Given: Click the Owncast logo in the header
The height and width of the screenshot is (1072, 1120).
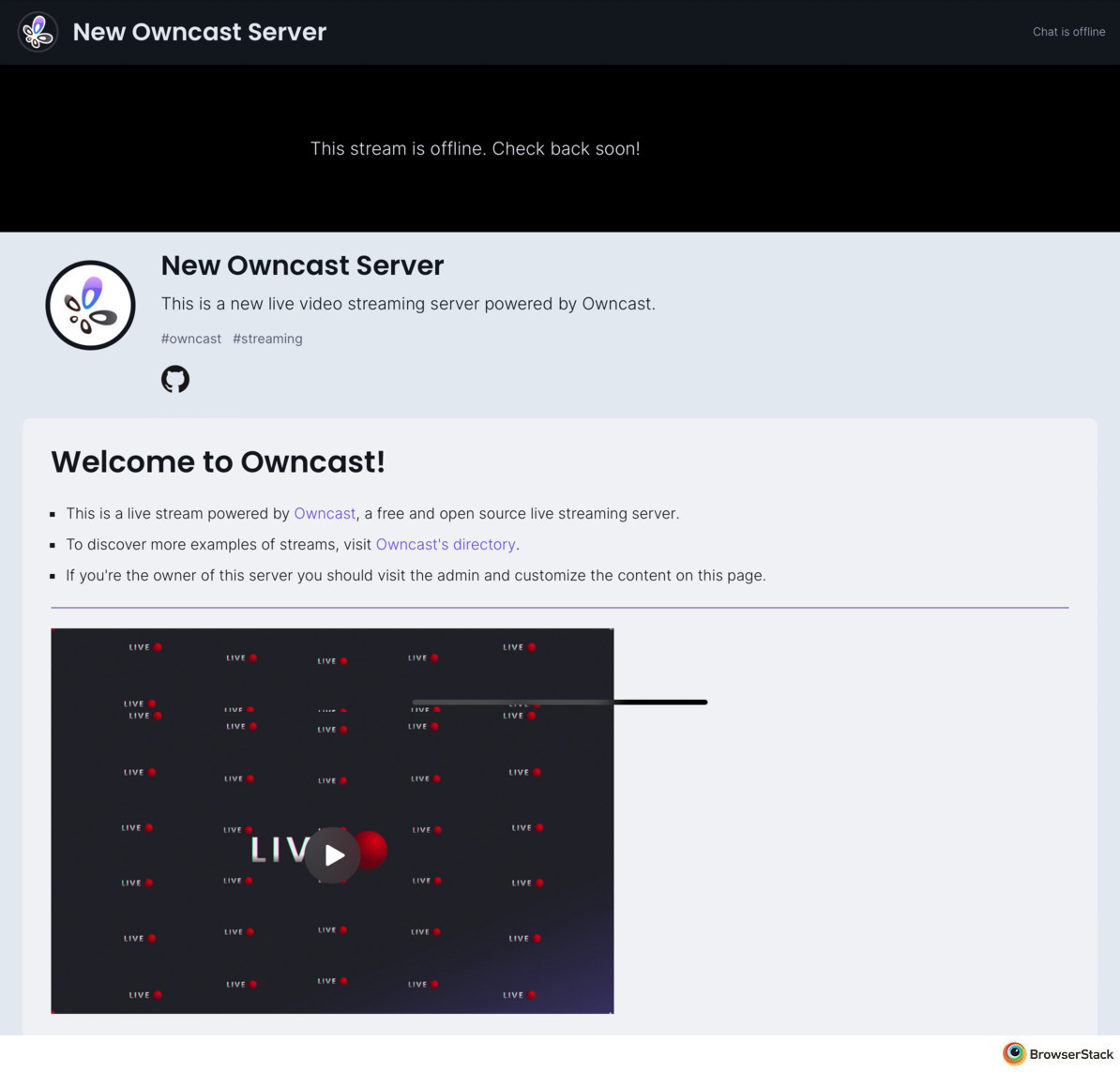Looking at the screenshot, I should pos(38,32).
